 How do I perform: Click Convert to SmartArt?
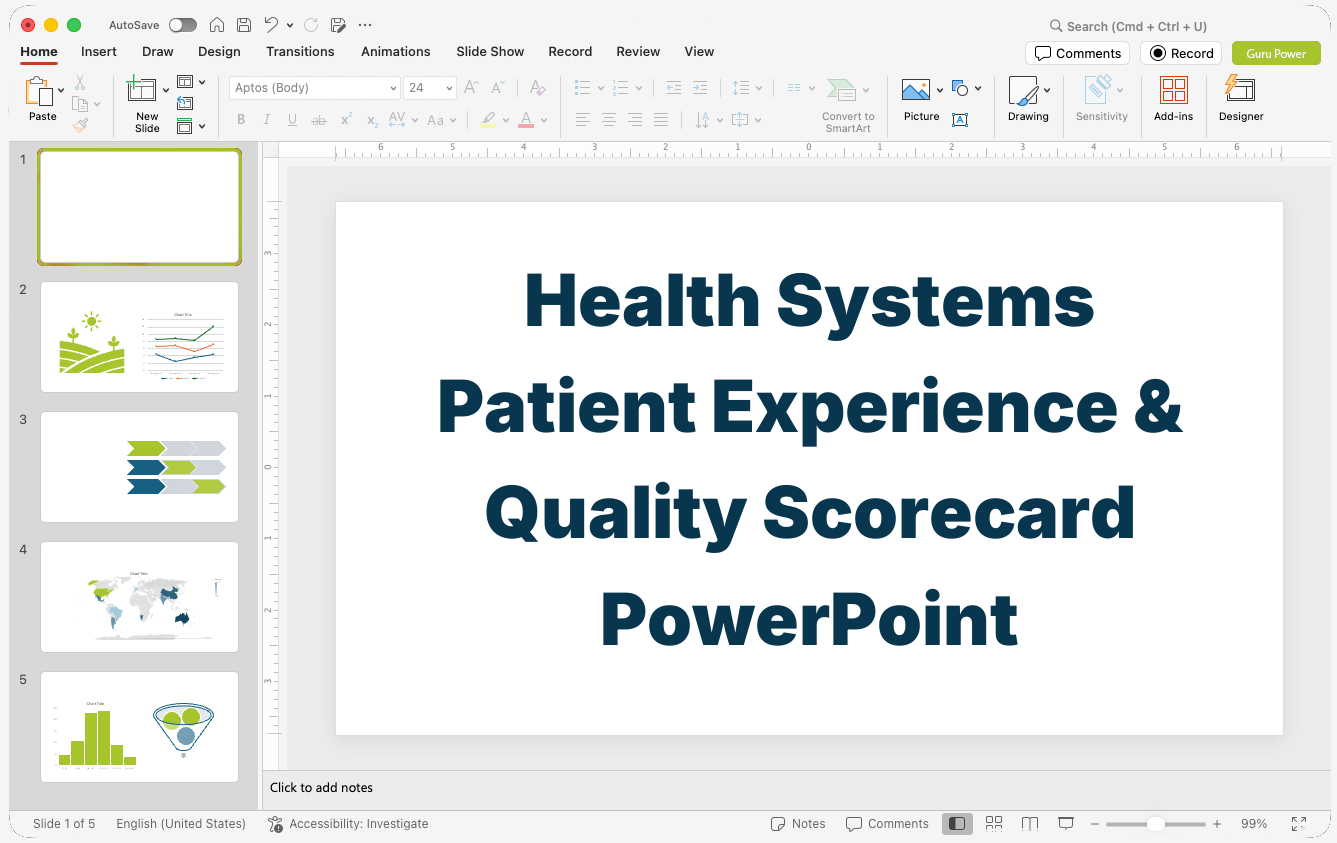pyautogui.click(x=848, y=105)
